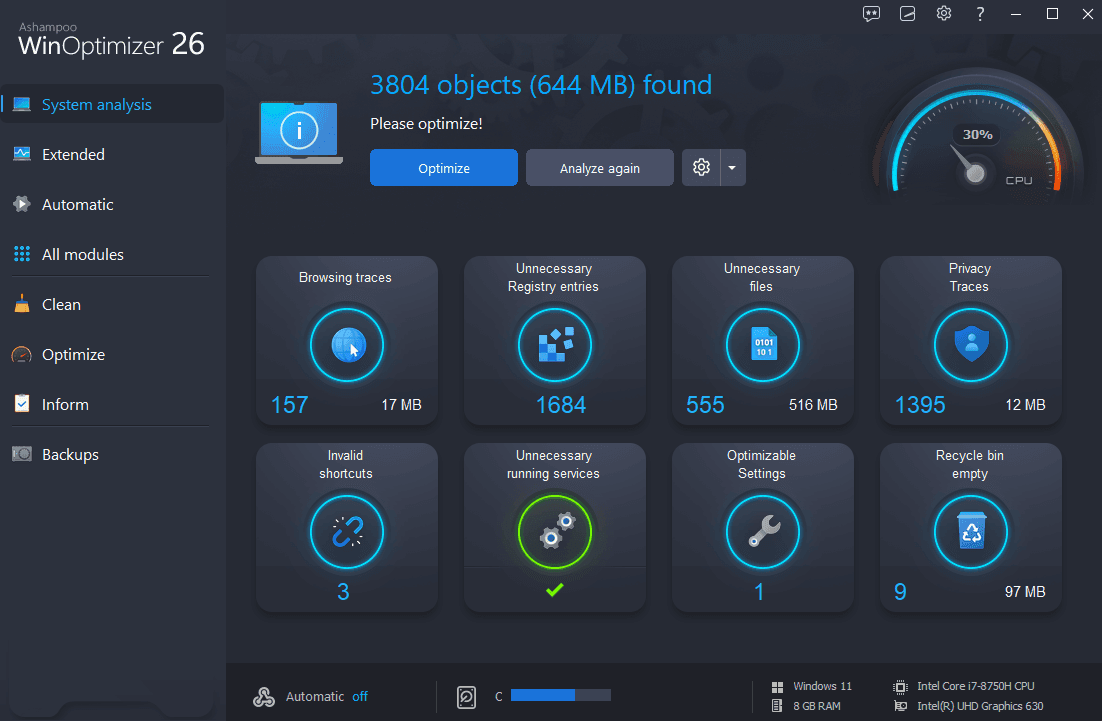Image resolution: width=1102 pixels, height=721 pixels.
Task: Click the Automatic hexagon icon in status bar
Action: [264, 696]
